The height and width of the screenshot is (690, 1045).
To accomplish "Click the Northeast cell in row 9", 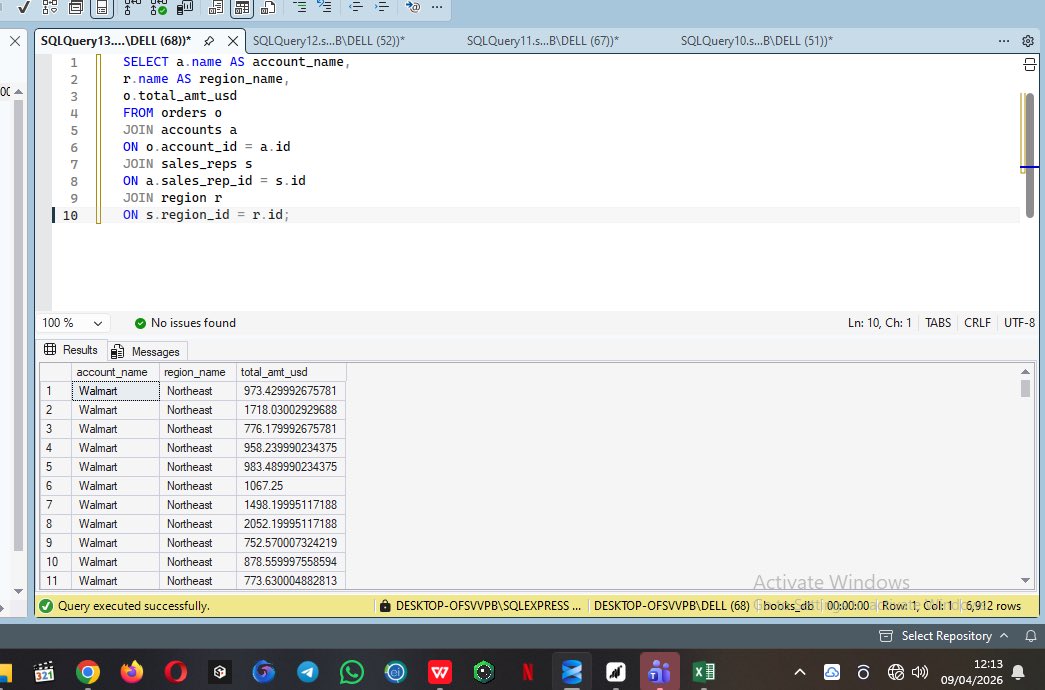I will click(197, 543).
